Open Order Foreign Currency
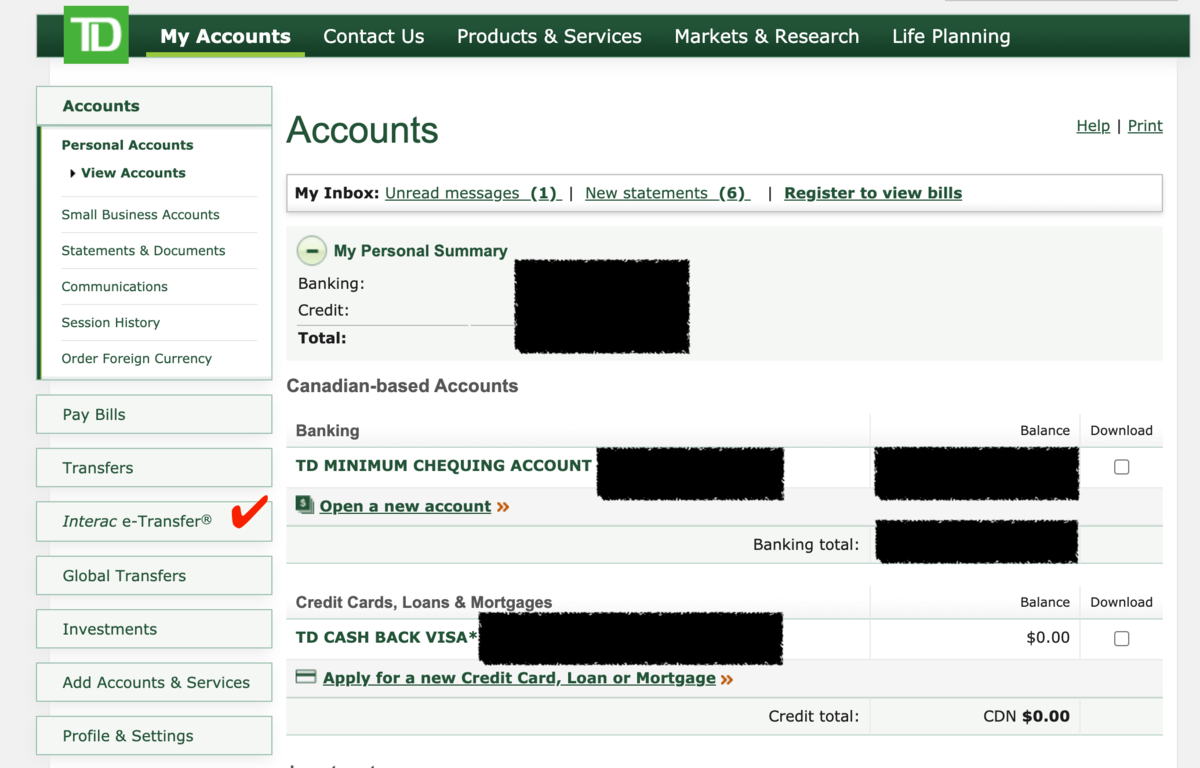Viewport: 1200px width, 768px height. 136,359
